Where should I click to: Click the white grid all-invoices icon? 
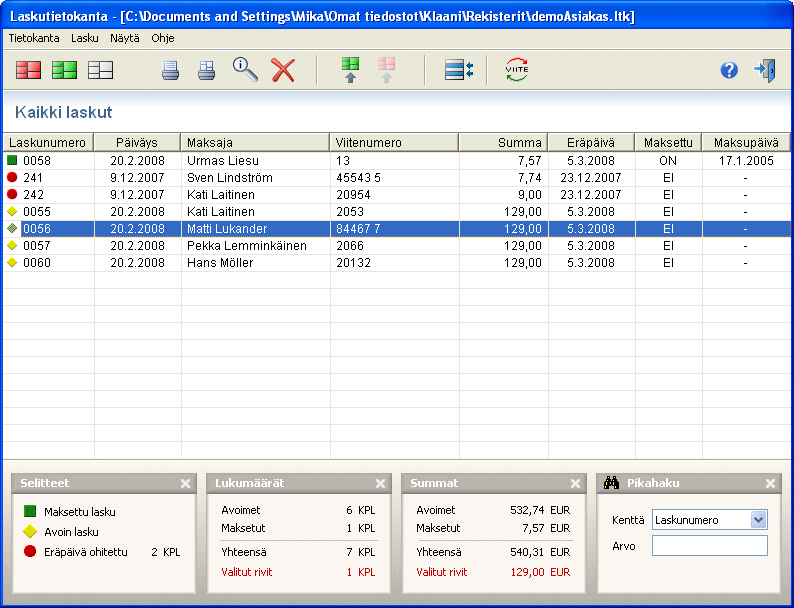(100, 70)
